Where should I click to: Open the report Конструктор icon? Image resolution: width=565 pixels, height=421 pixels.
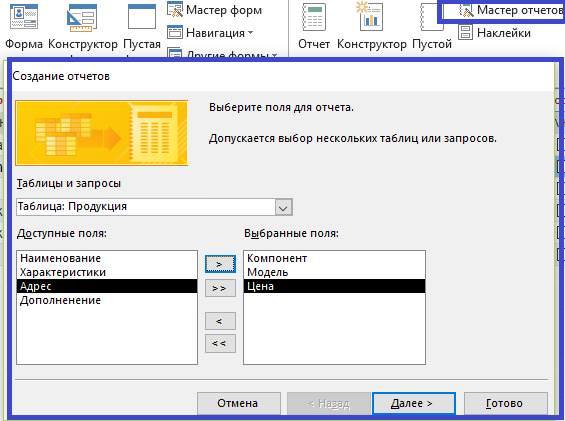[x=371, y=17]
